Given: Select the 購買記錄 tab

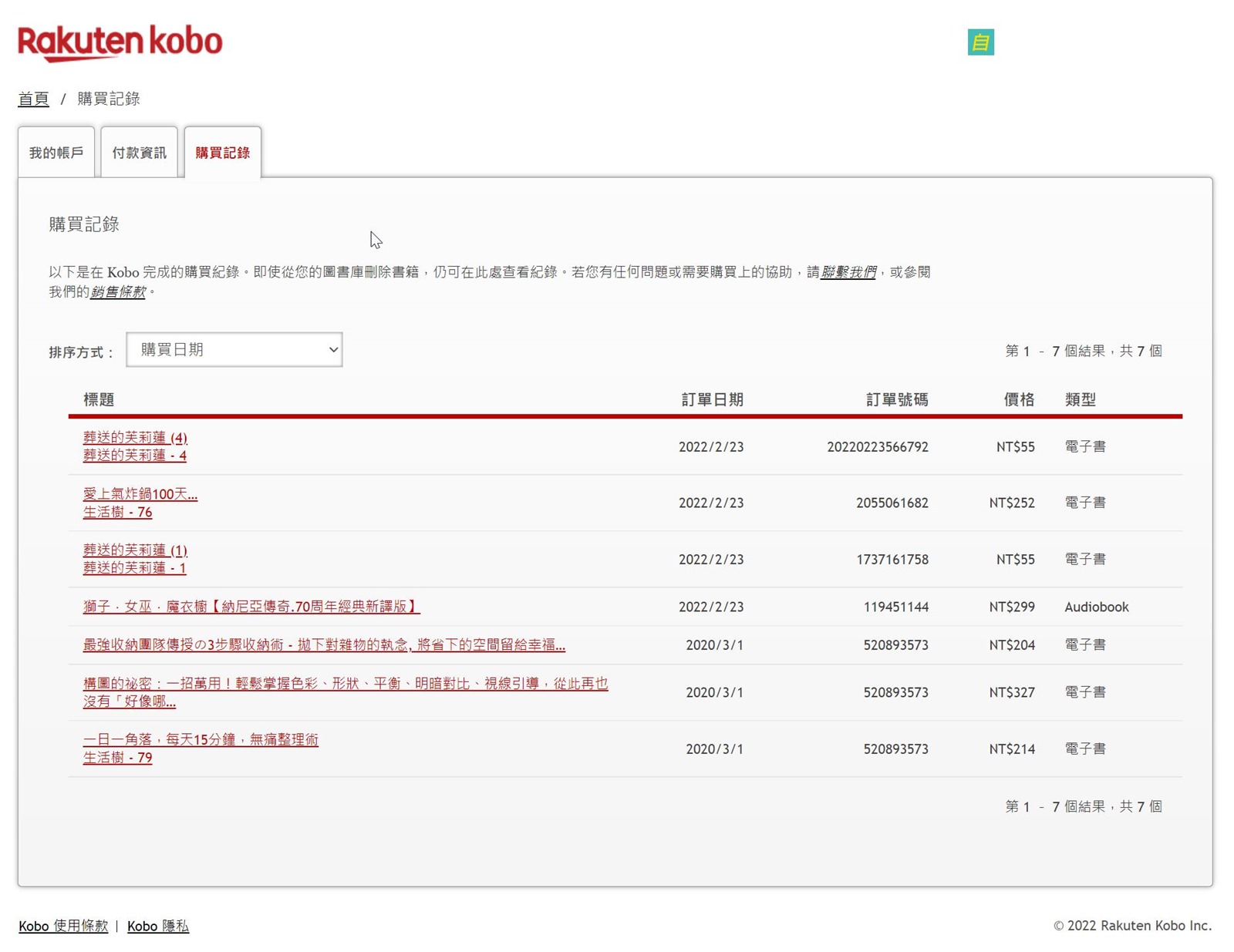Looking at the screenshot, I should point(222,153).
